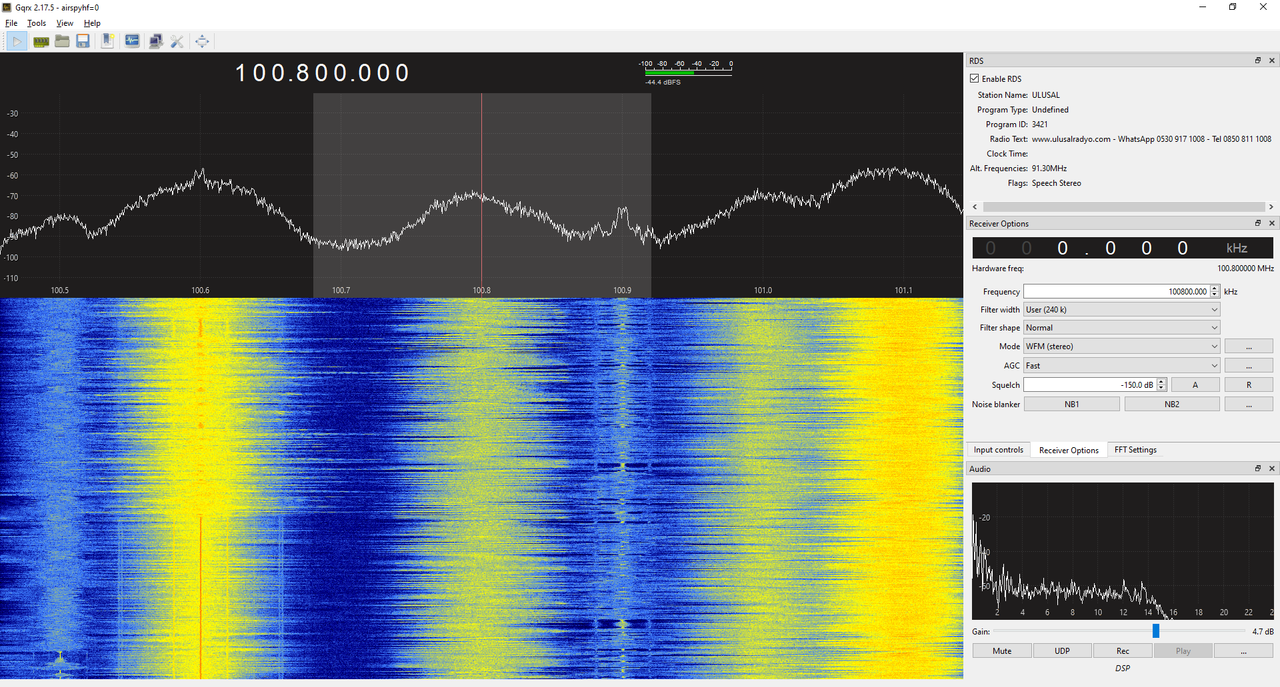
Task: Switch to the Receiver Options tab
Action: click(1069, 450)
